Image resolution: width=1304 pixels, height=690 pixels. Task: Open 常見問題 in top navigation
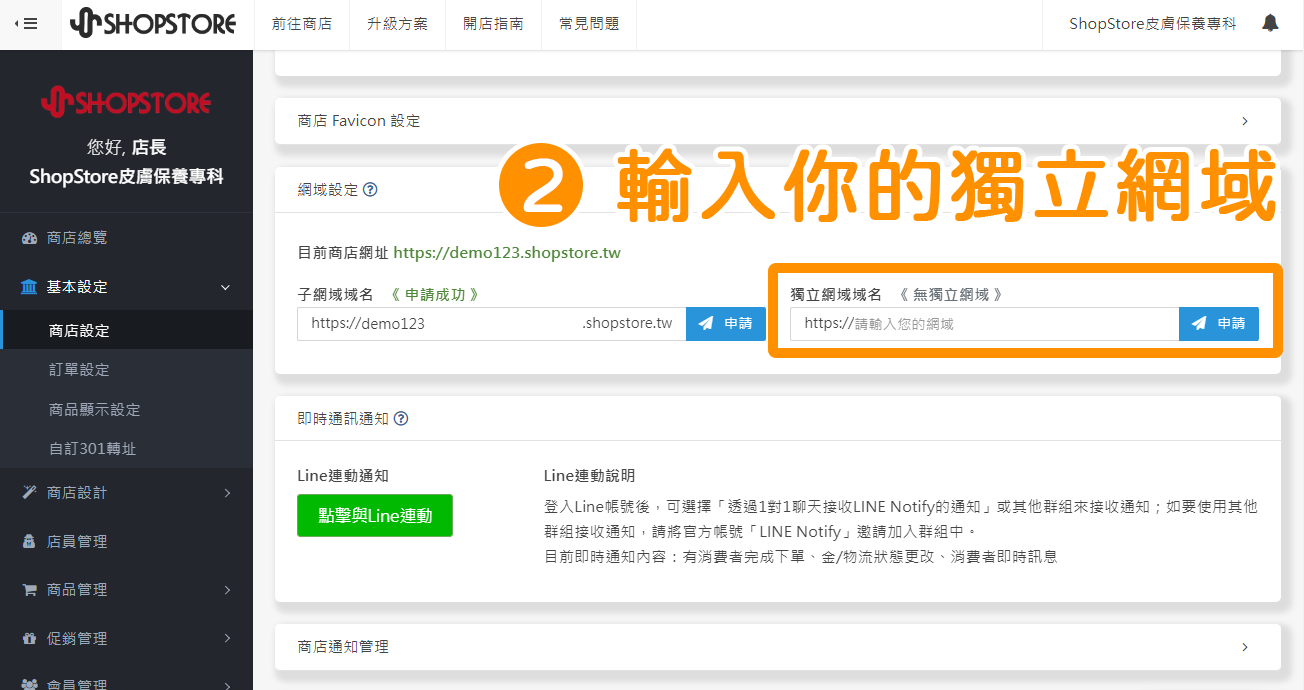589,23
